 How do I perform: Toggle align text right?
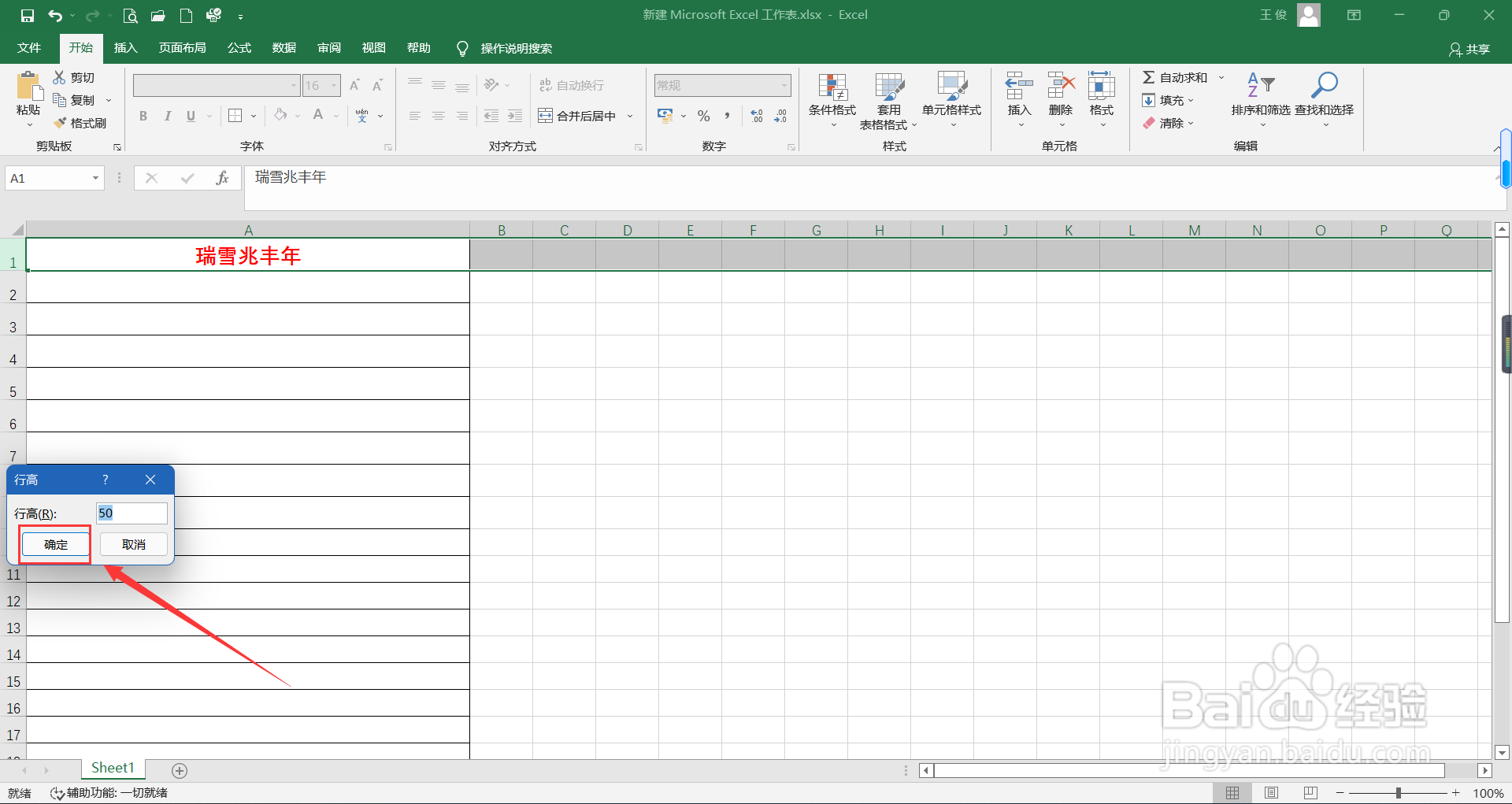click(x=462, y=116)
